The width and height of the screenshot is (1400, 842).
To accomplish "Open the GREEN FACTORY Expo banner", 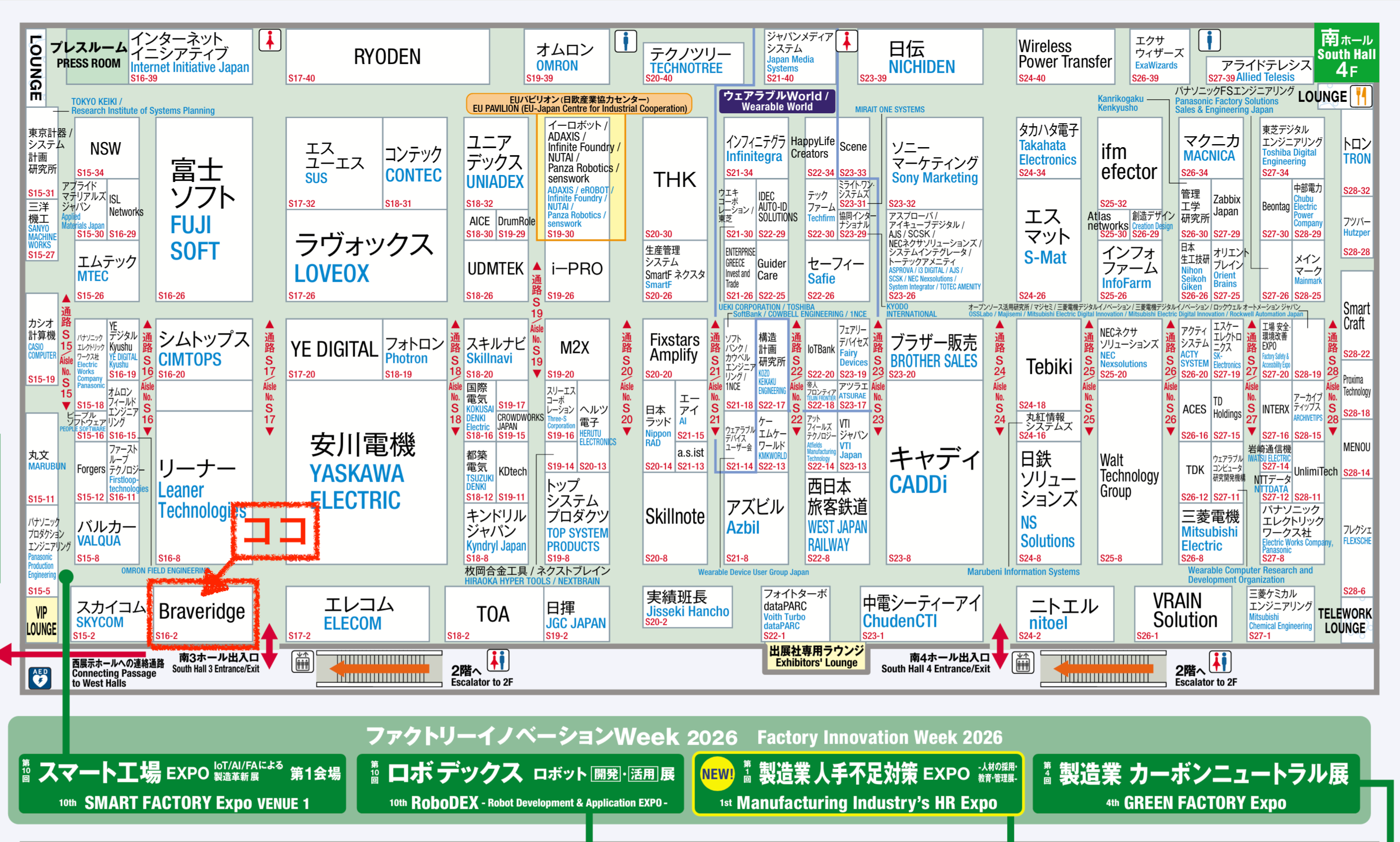I will (x=1195, y=784).
